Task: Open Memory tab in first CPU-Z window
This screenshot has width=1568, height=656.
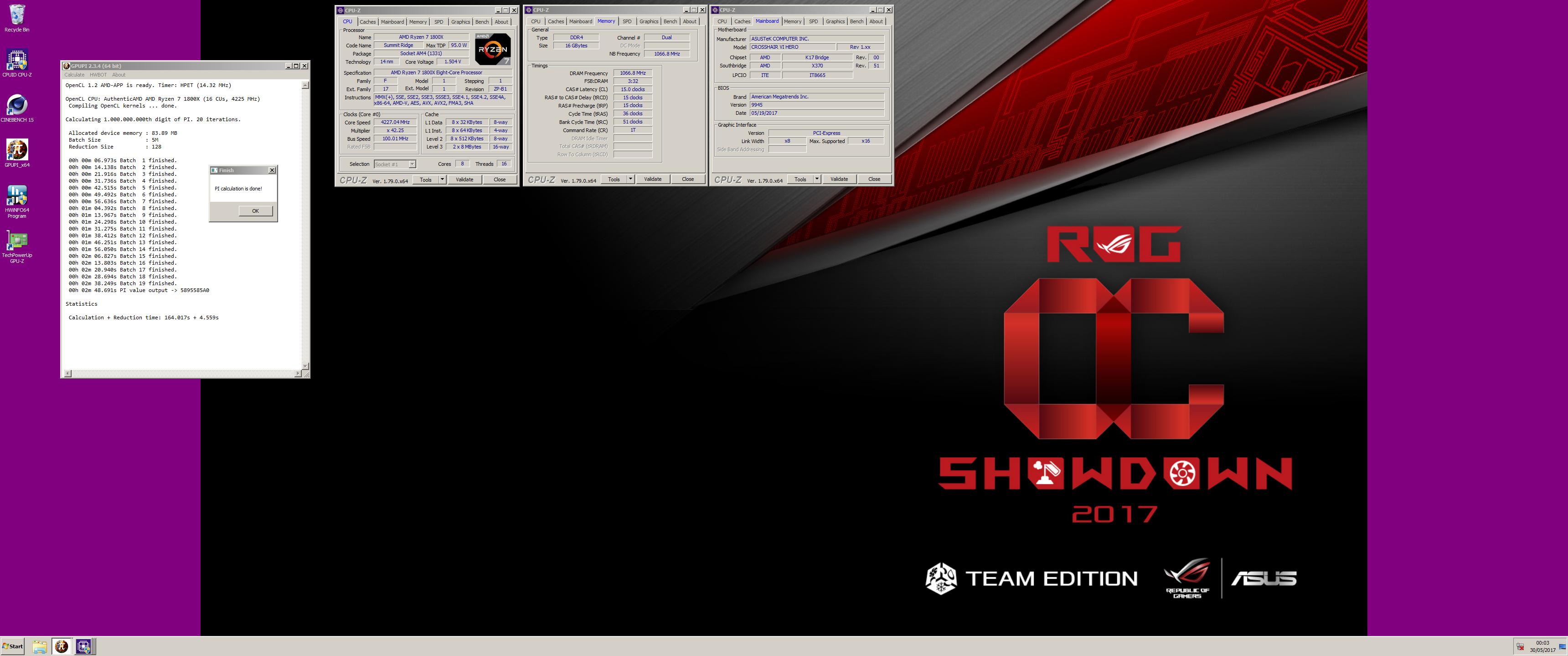Action: coord(418,22)
